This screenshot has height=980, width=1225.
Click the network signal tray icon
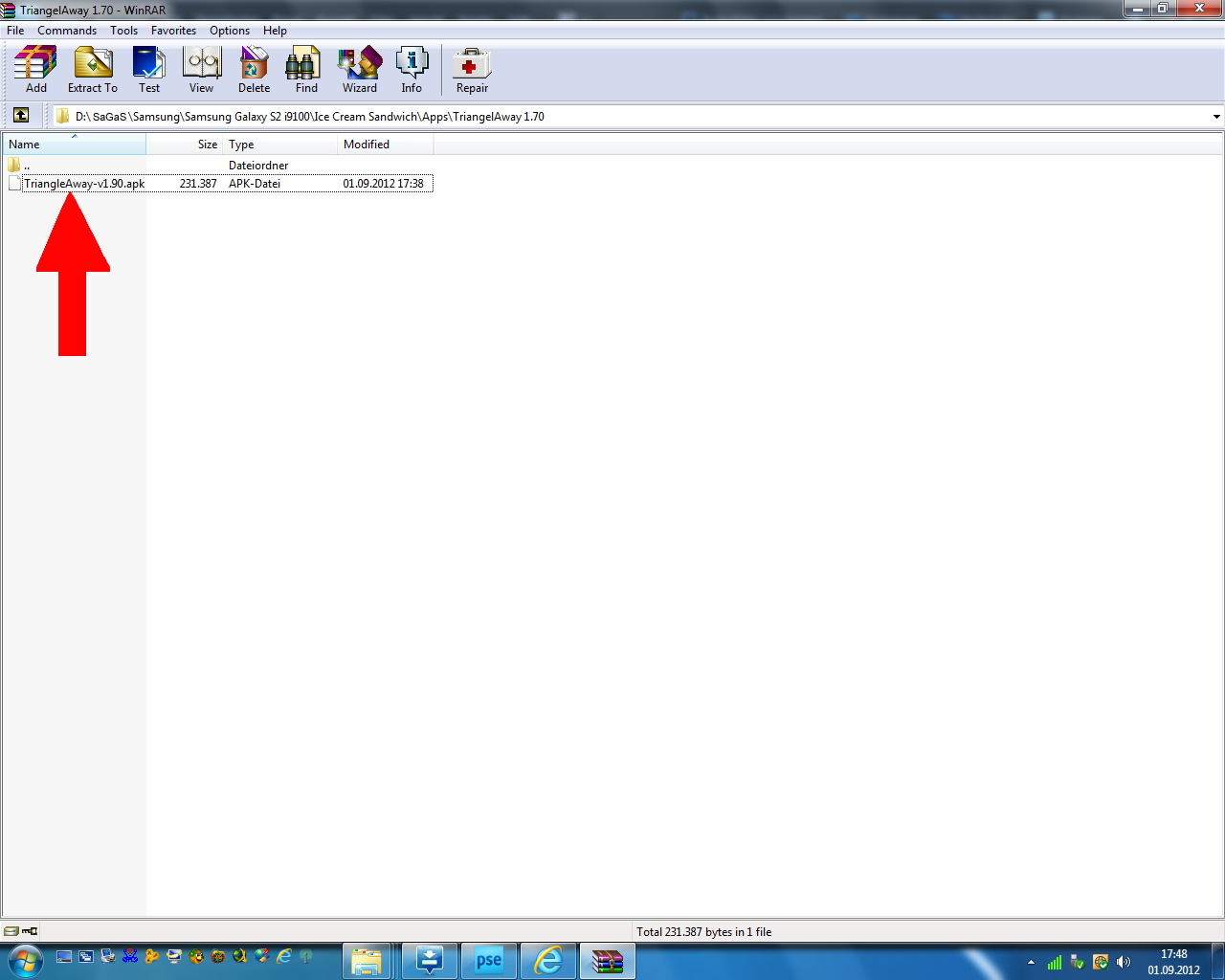click(x=1055, y=962)
